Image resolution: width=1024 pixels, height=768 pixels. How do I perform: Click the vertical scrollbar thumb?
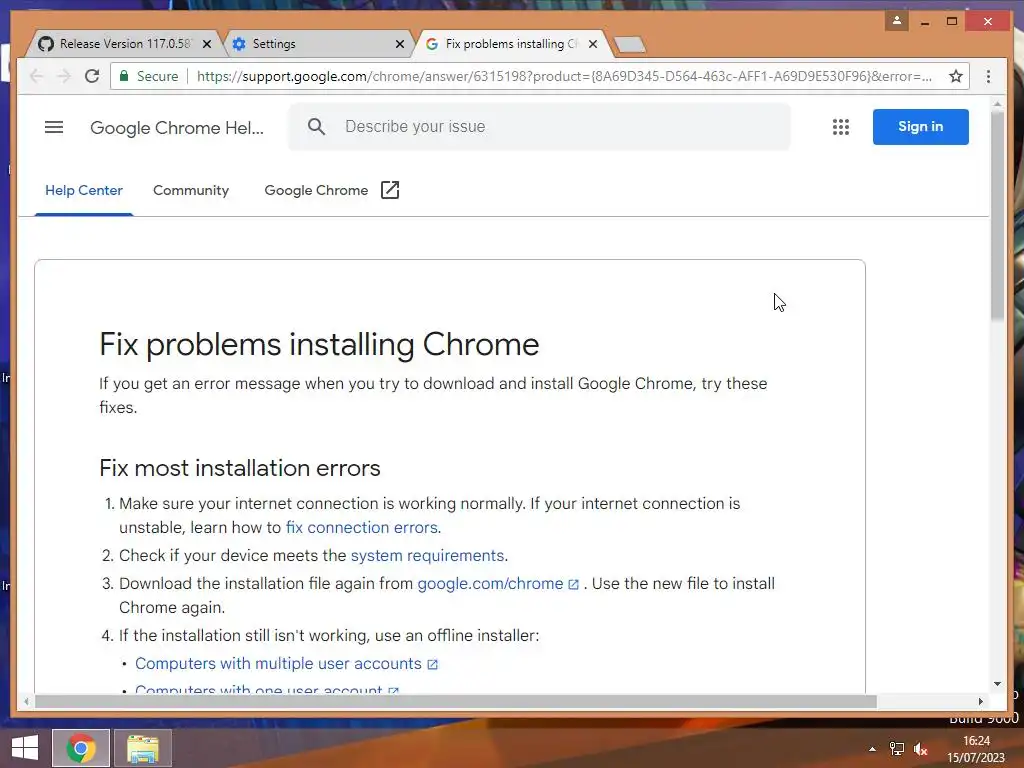tap(997, 216)
